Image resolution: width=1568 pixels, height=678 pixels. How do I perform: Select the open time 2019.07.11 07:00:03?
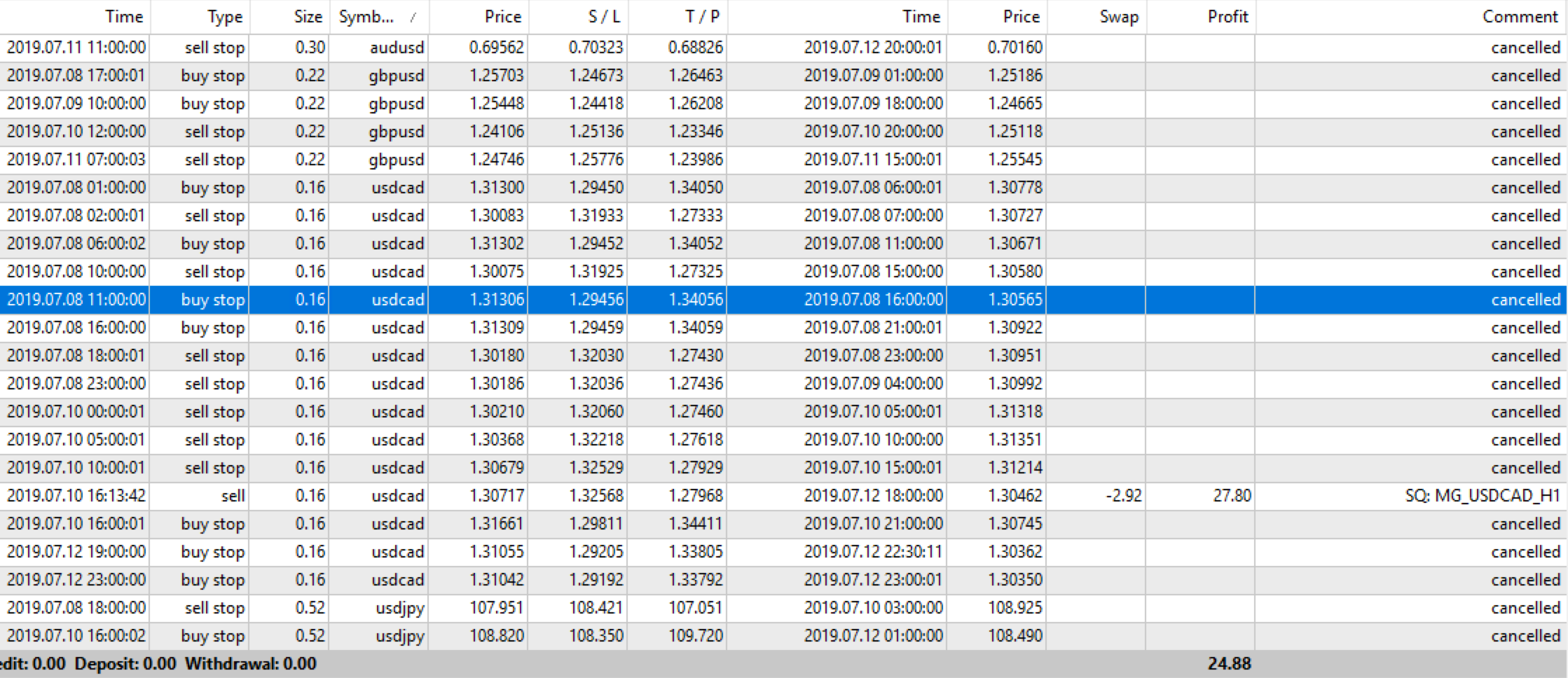point(76,160)
